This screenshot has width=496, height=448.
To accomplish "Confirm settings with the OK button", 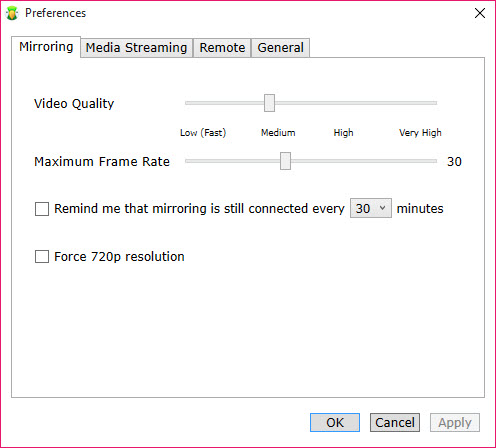I will click(x=335, y=423).
